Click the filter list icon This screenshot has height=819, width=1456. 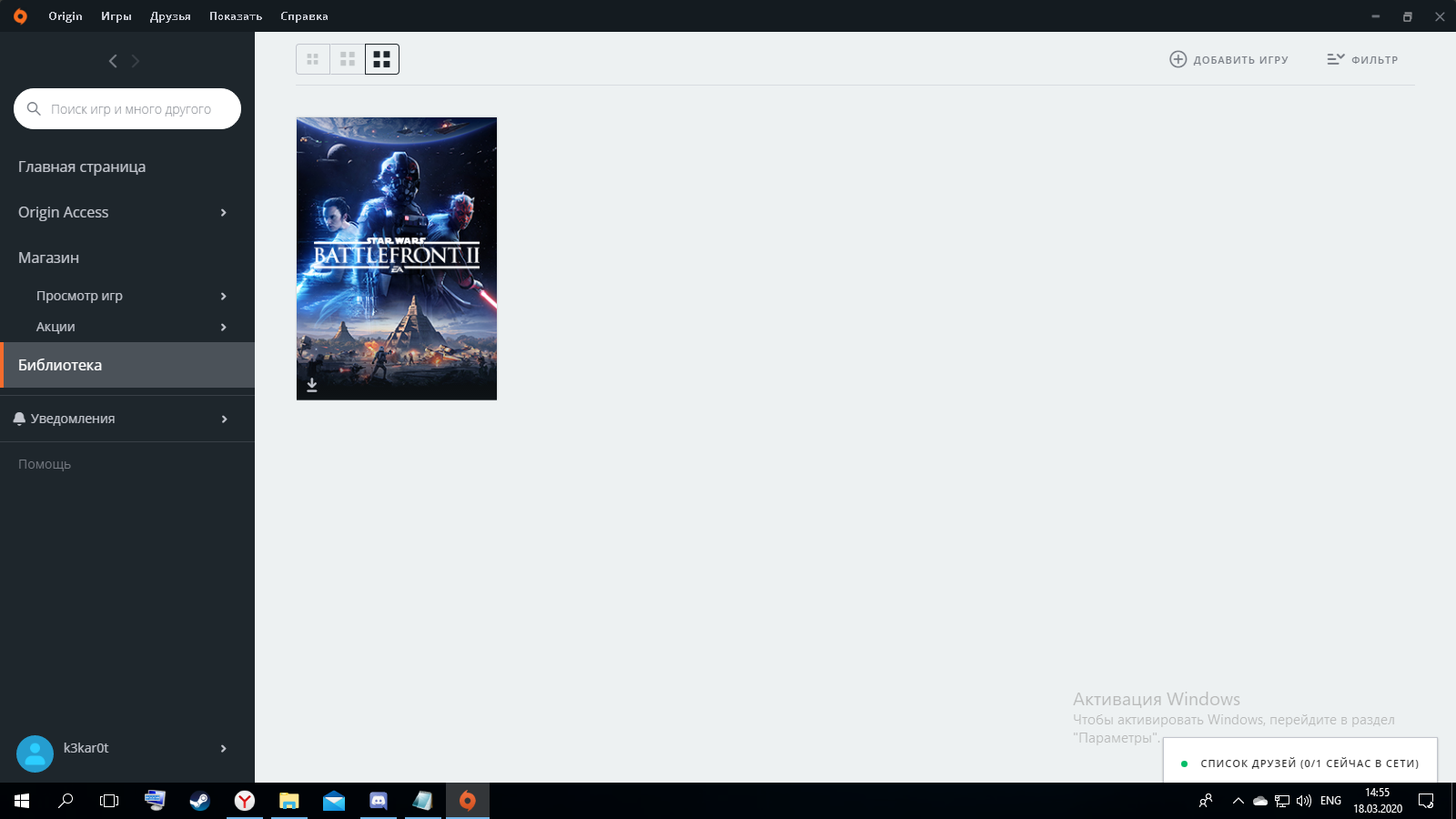click(1335, 59)
